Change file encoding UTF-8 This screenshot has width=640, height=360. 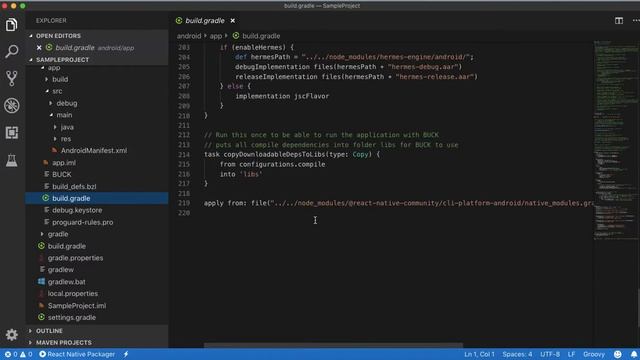pyautogui.click(x=550, y=354)
